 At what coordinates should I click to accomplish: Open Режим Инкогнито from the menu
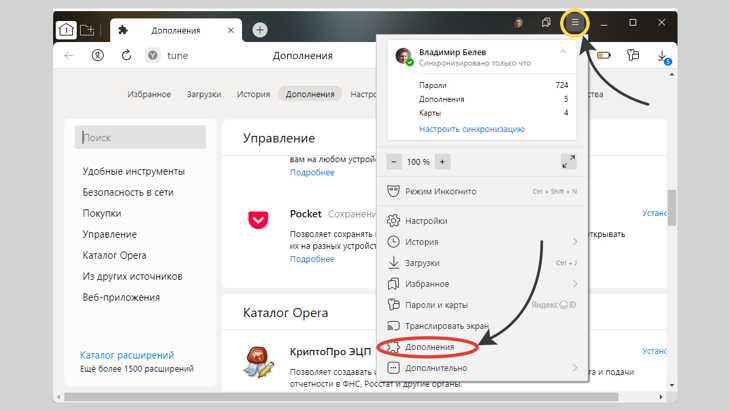coord(440,191)
